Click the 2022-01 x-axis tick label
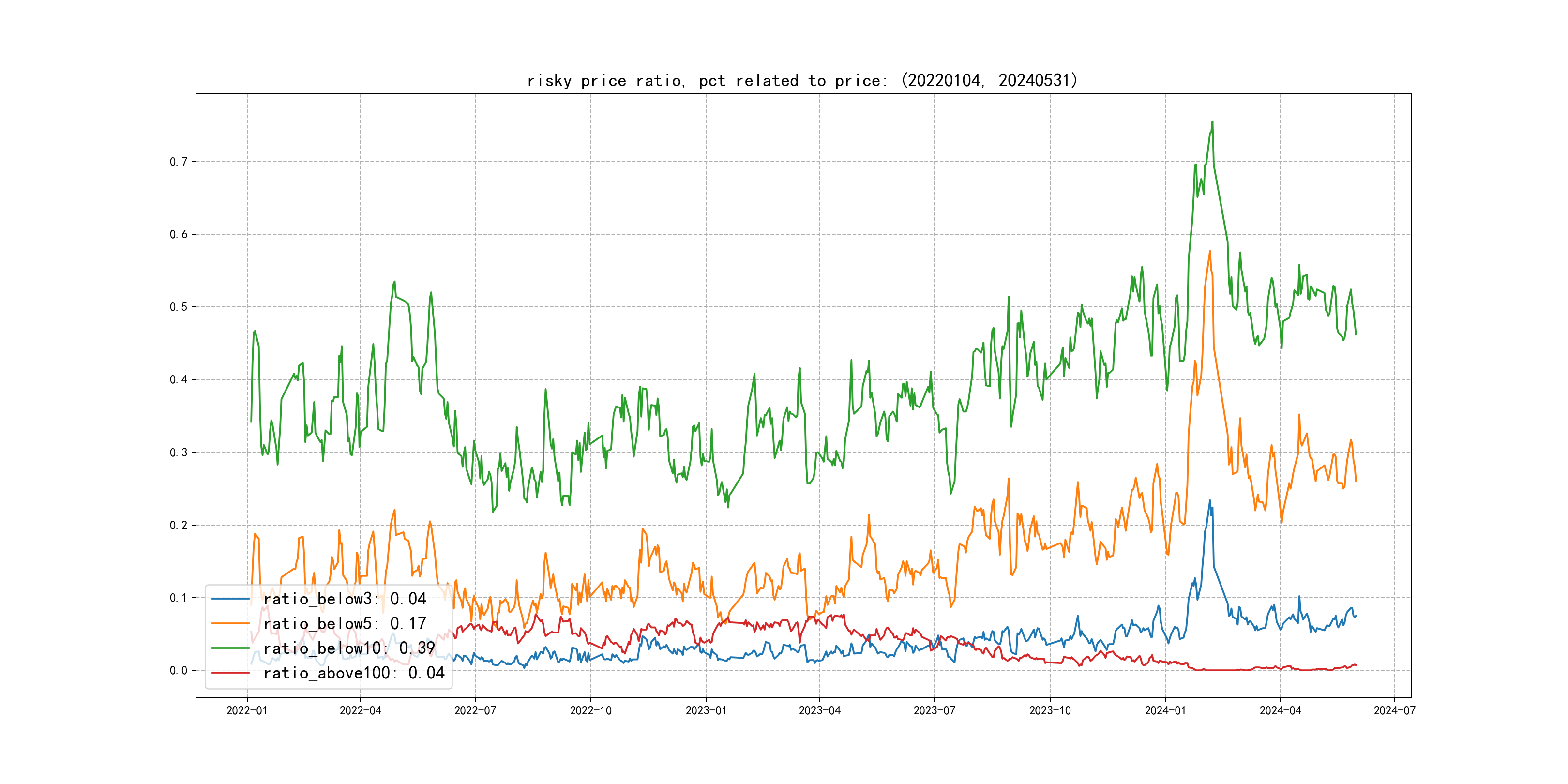 click(246, 710)
